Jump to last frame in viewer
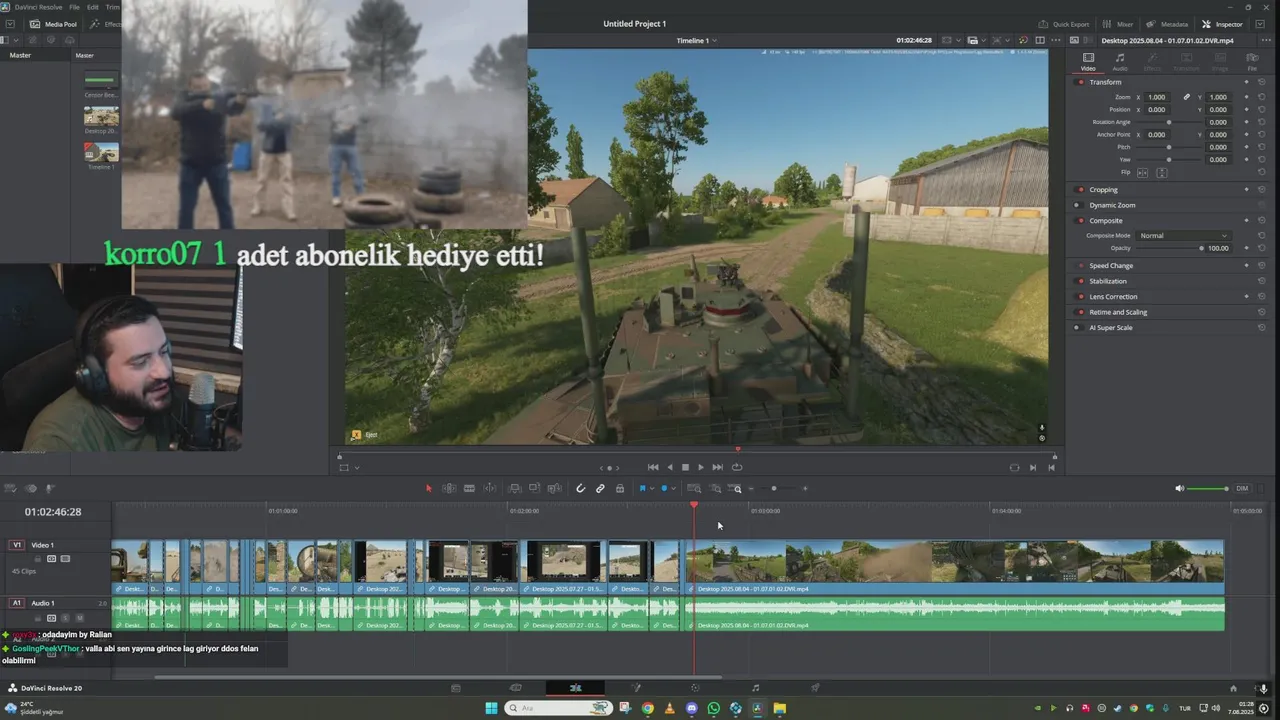The image size is (1280, 720). tap(717, 467)
